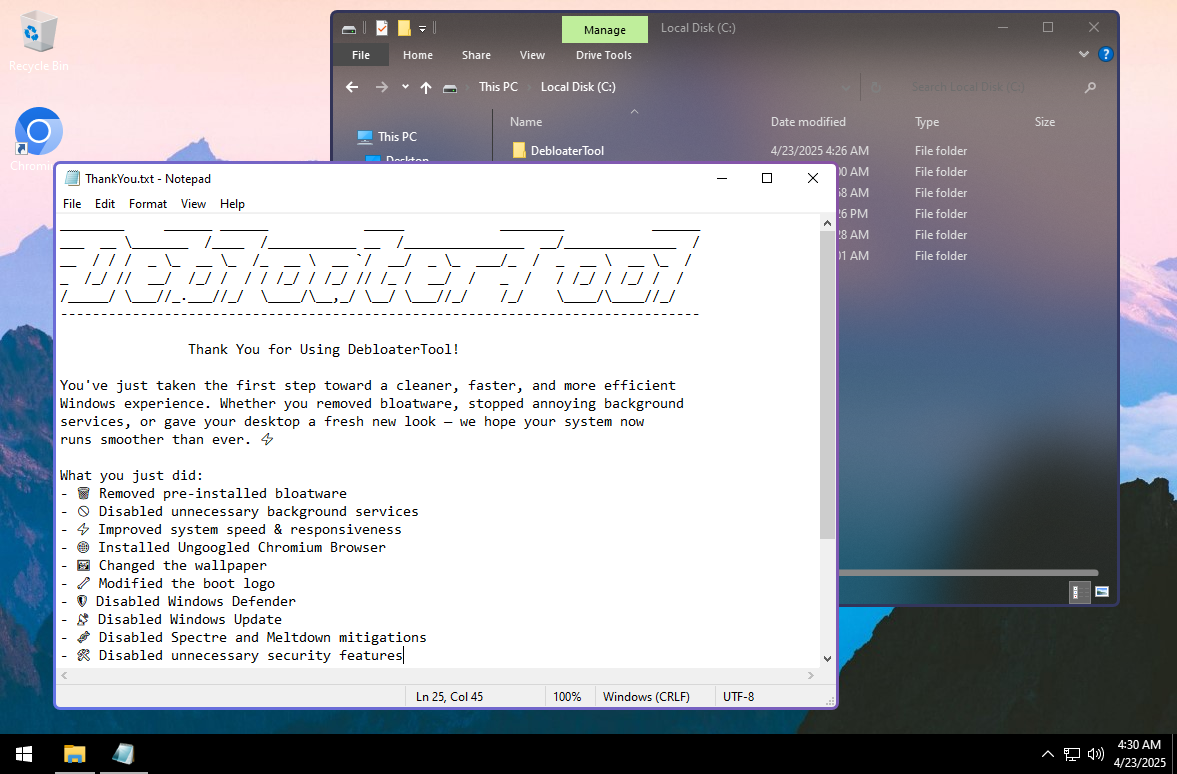
Task: Click 'Disabled Windows Defender' line
Action: [195, 602]
